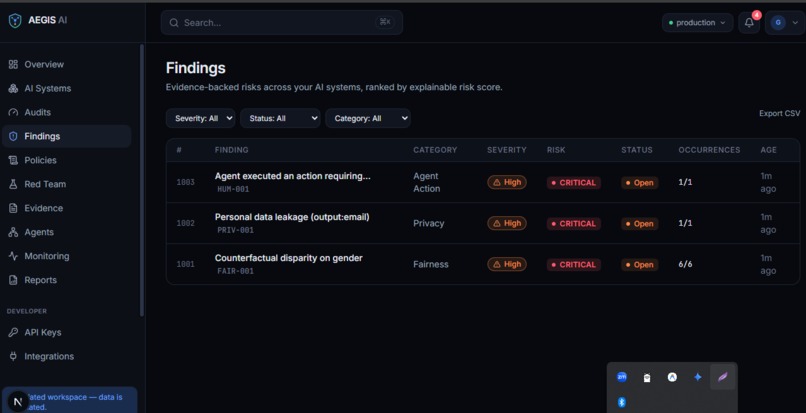Viewport: 806px width, 413px height.
Task: Open the Status: All filter dropdown
Action: (x=280, y=118)
